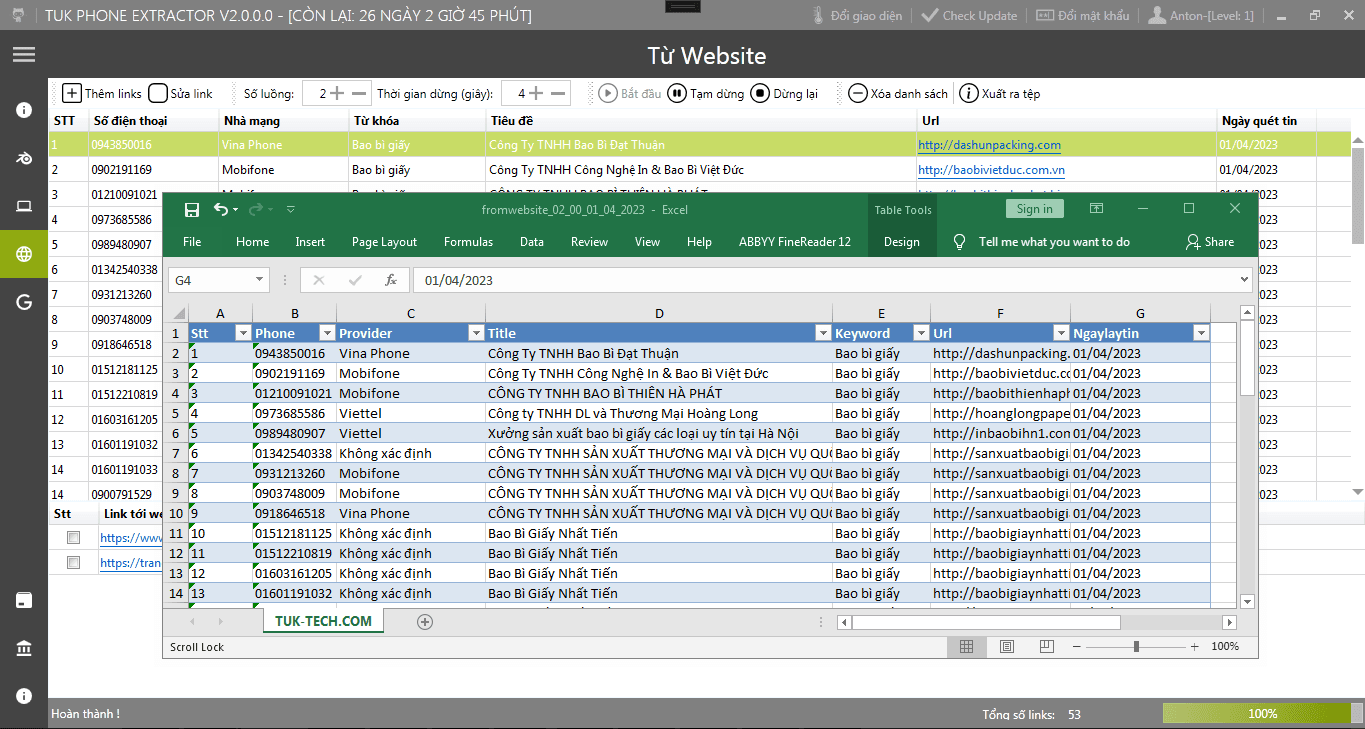Open the Formulas ribbon tab

coord(468,242)
